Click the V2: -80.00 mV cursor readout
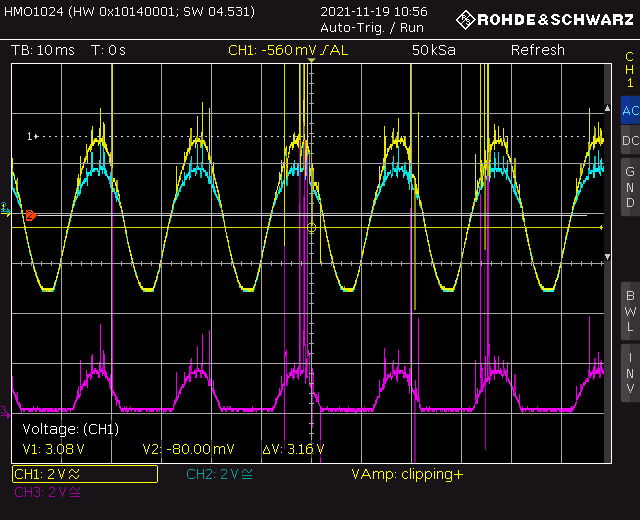 coord(189,449)
